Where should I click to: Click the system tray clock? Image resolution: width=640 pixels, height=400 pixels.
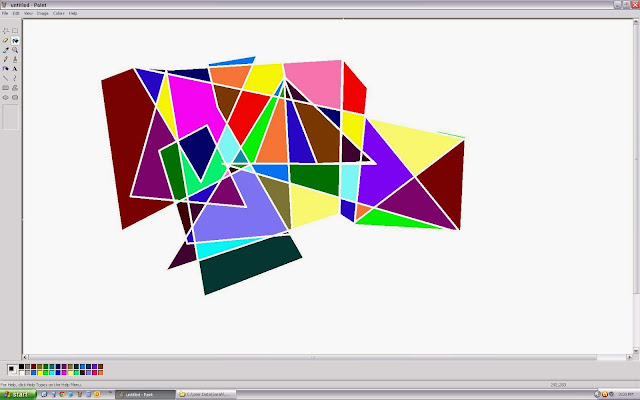[626, 394]
